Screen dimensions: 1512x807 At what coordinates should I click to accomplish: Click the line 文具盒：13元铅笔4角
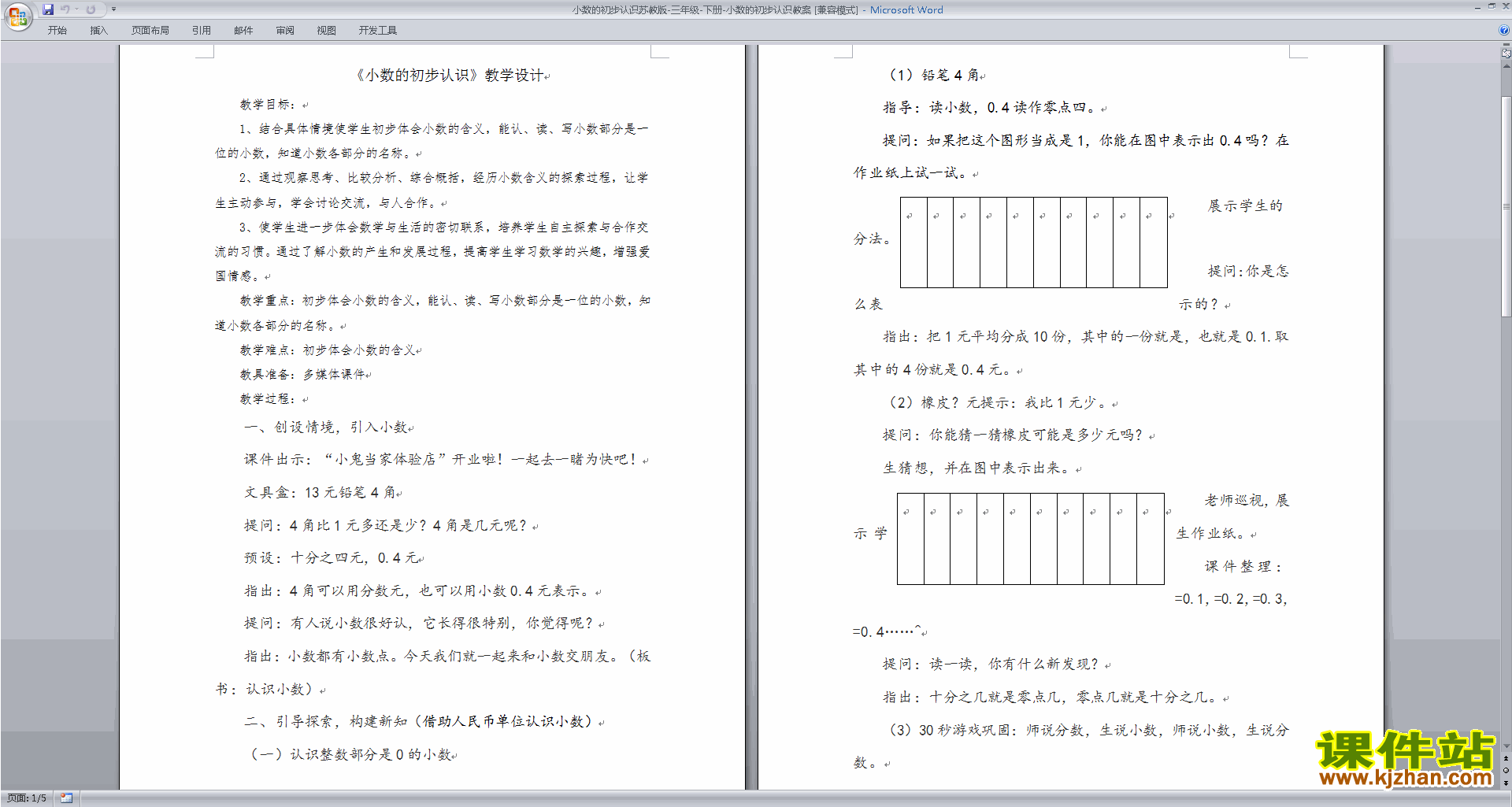tap(320, 493)
